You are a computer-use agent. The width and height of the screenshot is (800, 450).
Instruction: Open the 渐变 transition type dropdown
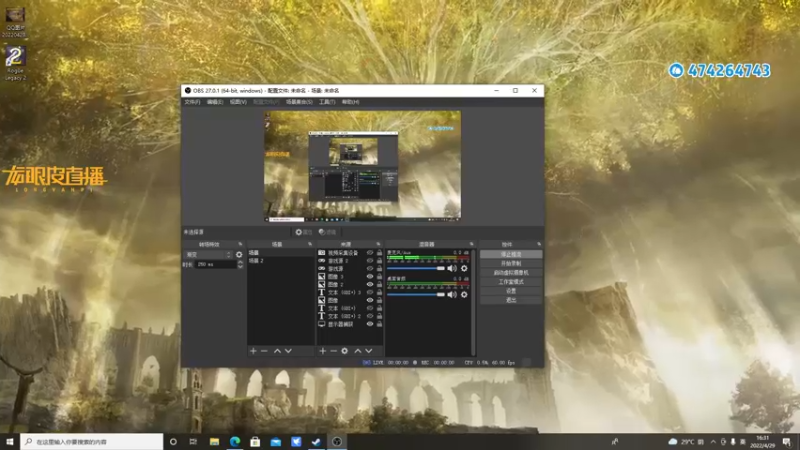(x=208, y=255)
